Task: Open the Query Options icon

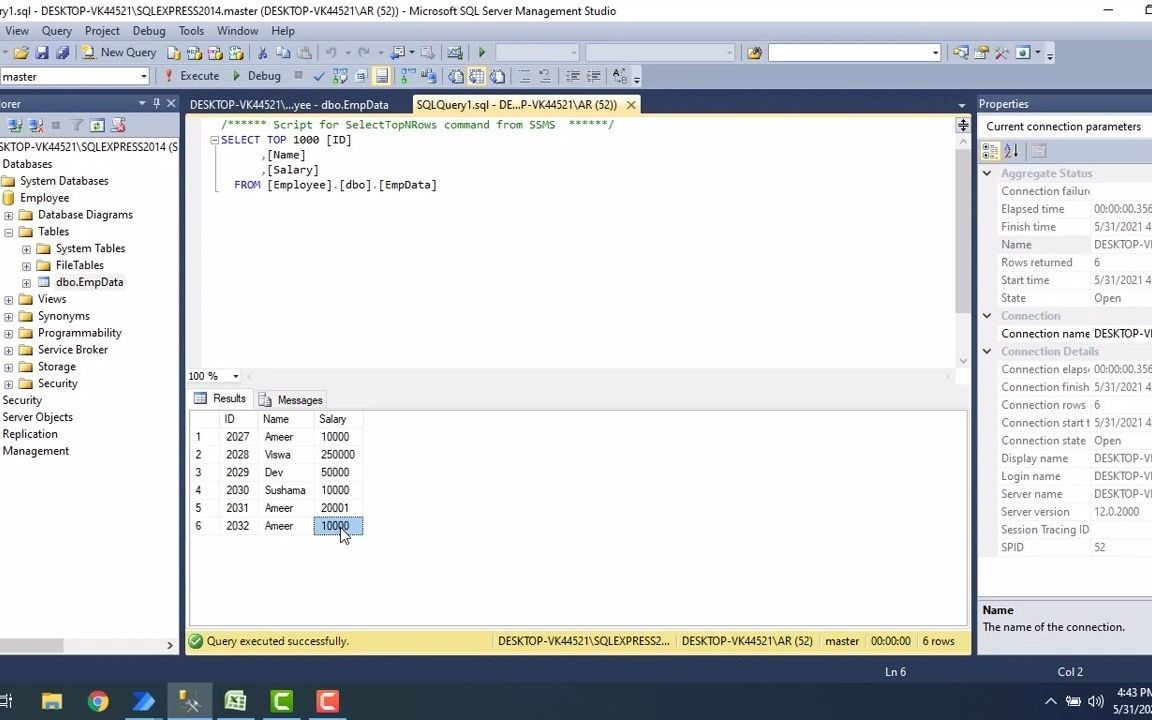Action: pyautogui.click(x=361, y=76)
